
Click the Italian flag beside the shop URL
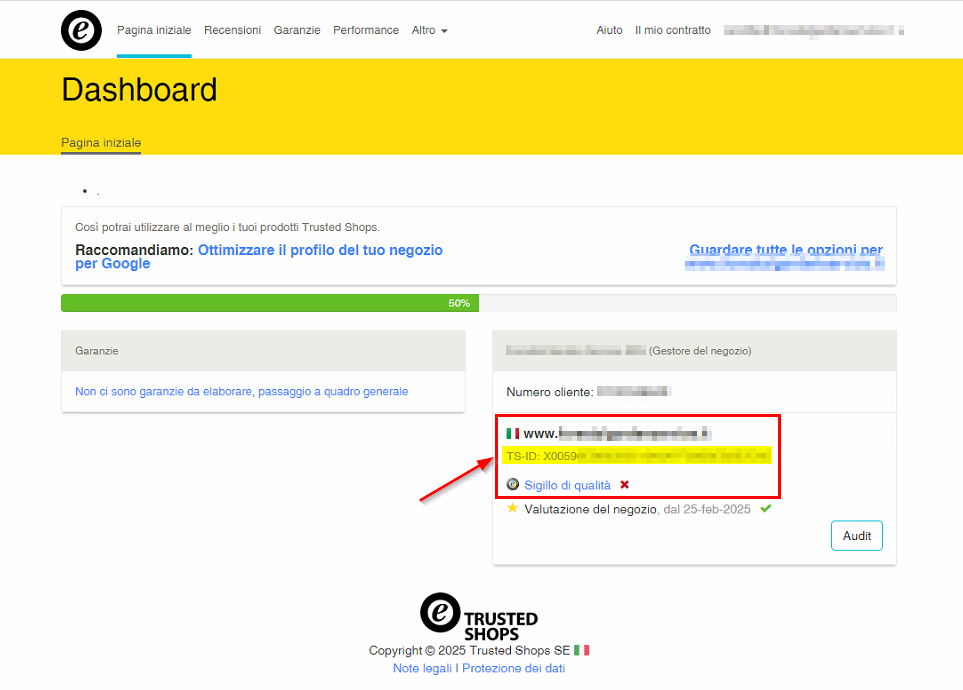(512, 434)
